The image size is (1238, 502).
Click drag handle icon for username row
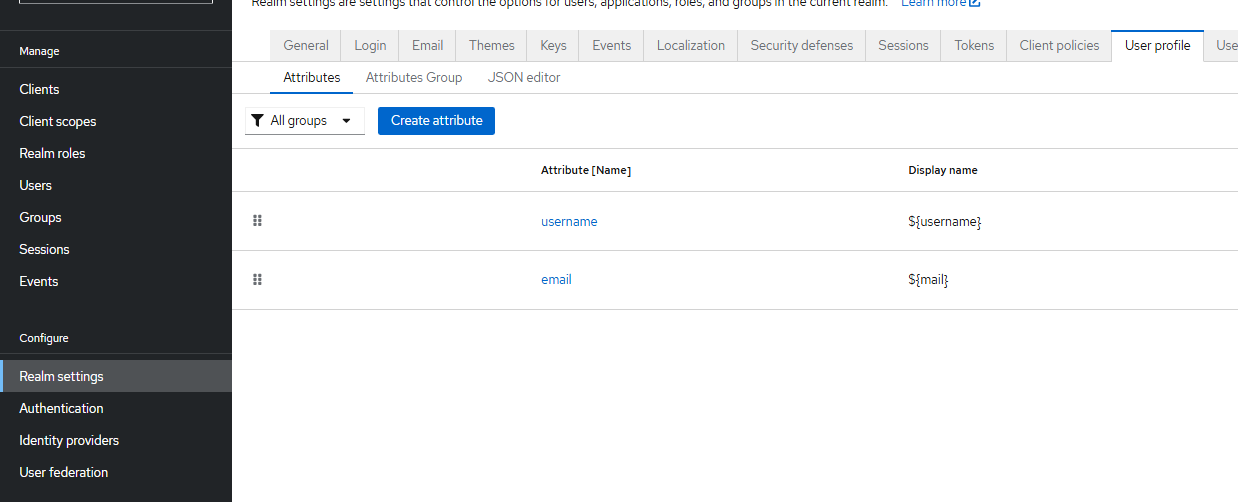click(257, 221)
